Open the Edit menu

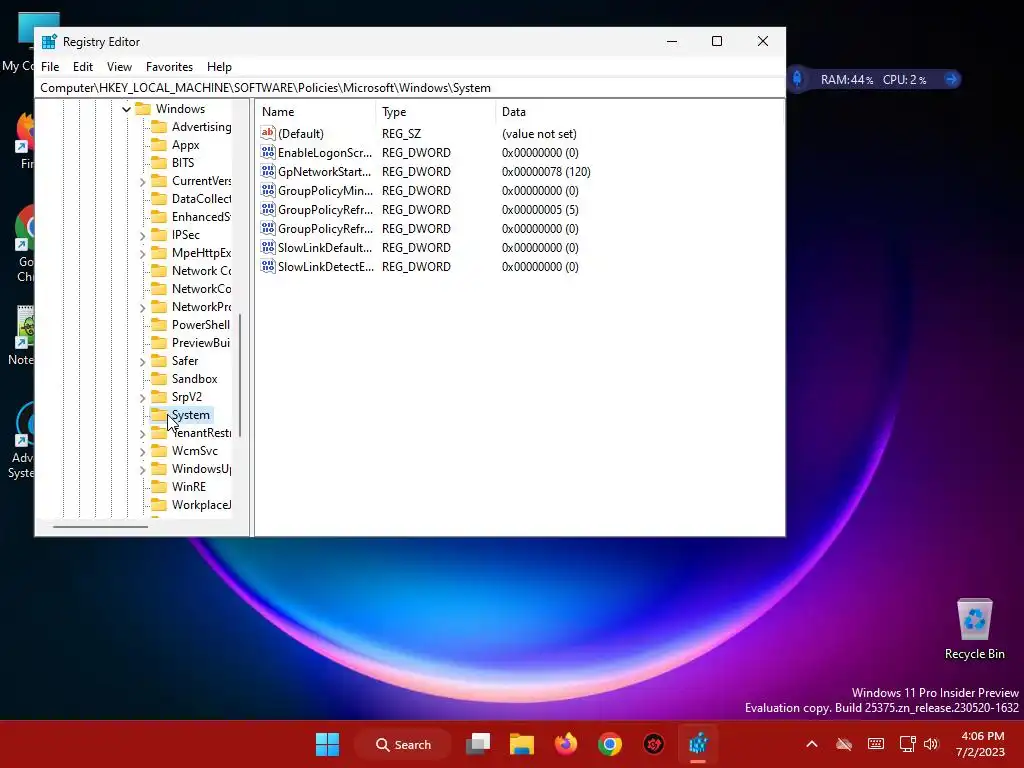click(82, 67)
